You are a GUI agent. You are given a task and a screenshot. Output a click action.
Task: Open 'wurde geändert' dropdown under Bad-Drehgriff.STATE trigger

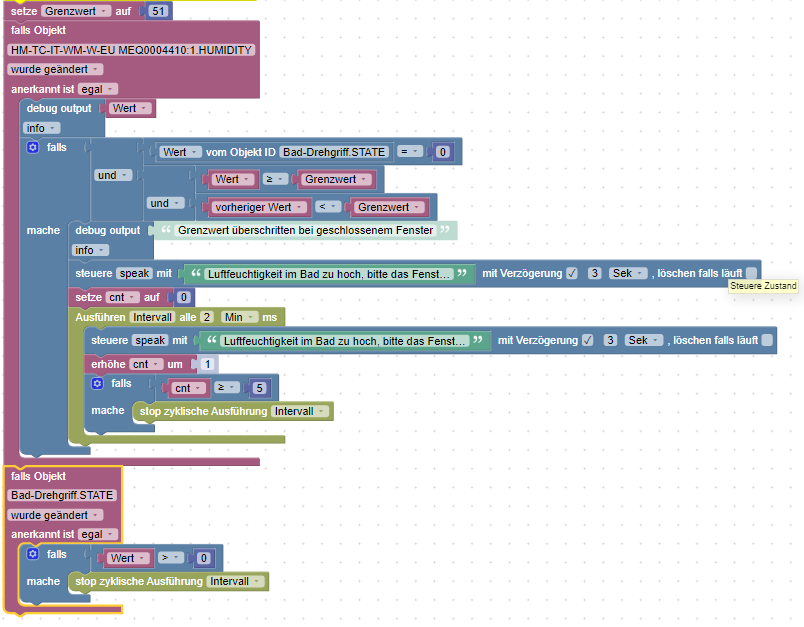[x=55, y=515]
